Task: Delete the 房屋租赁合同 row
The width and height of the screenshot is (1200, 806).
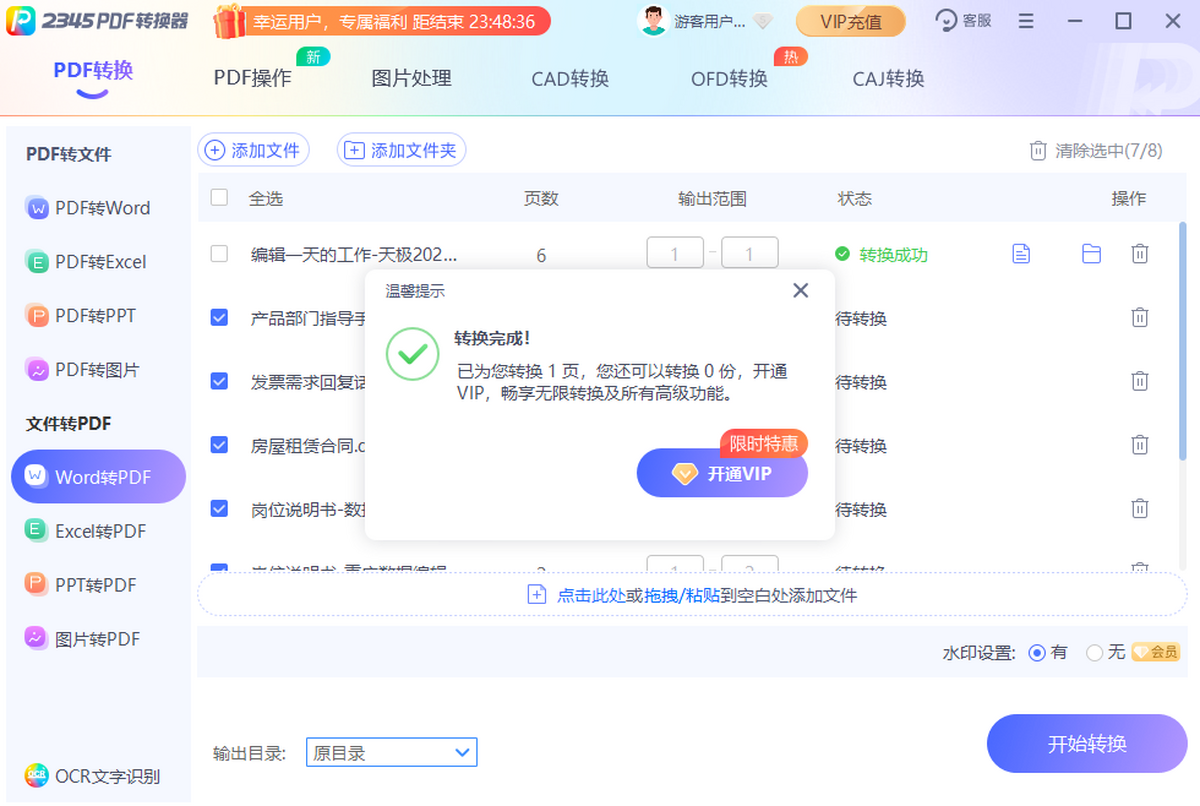Action: (1139, 445)
